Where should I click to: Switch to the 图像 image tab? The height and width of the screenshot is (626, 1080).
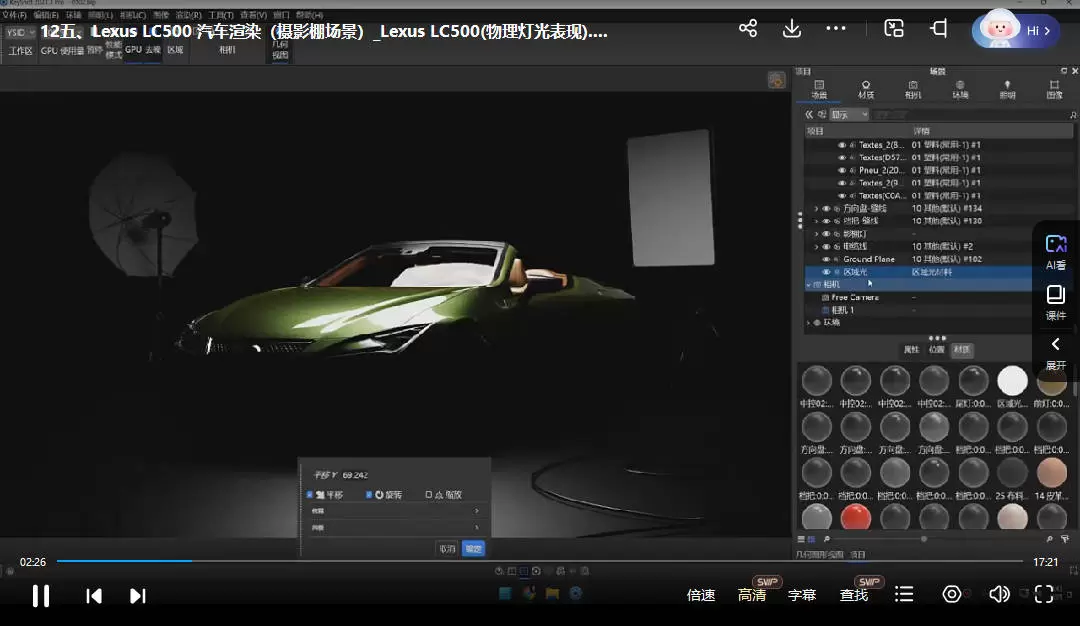coord(1054,90)
